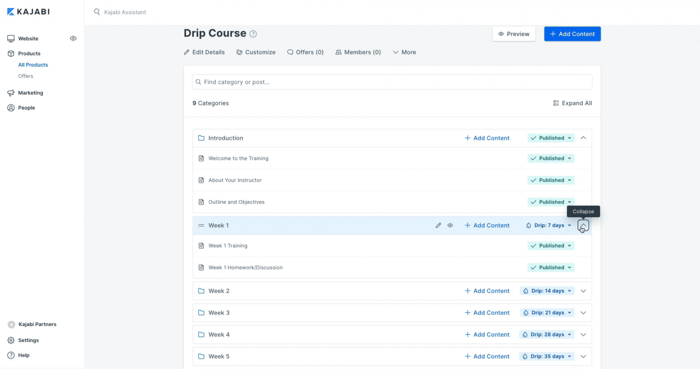Screen dimensions: 700x369
Task: Add Content to the Week 4 category
Action: pyautogui.click(x=487, y=335)
